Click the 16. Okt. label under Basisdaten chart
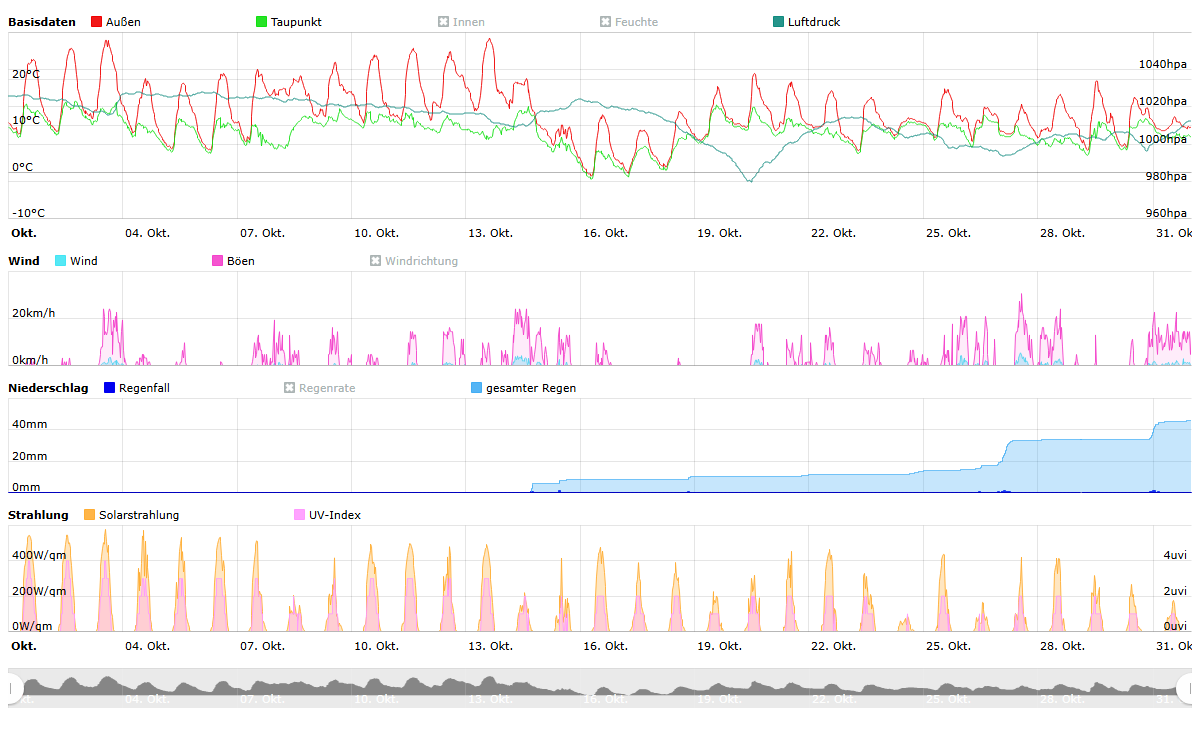Image resolution: width=1200 pixels, height=750 pixels. pos(605,233)
